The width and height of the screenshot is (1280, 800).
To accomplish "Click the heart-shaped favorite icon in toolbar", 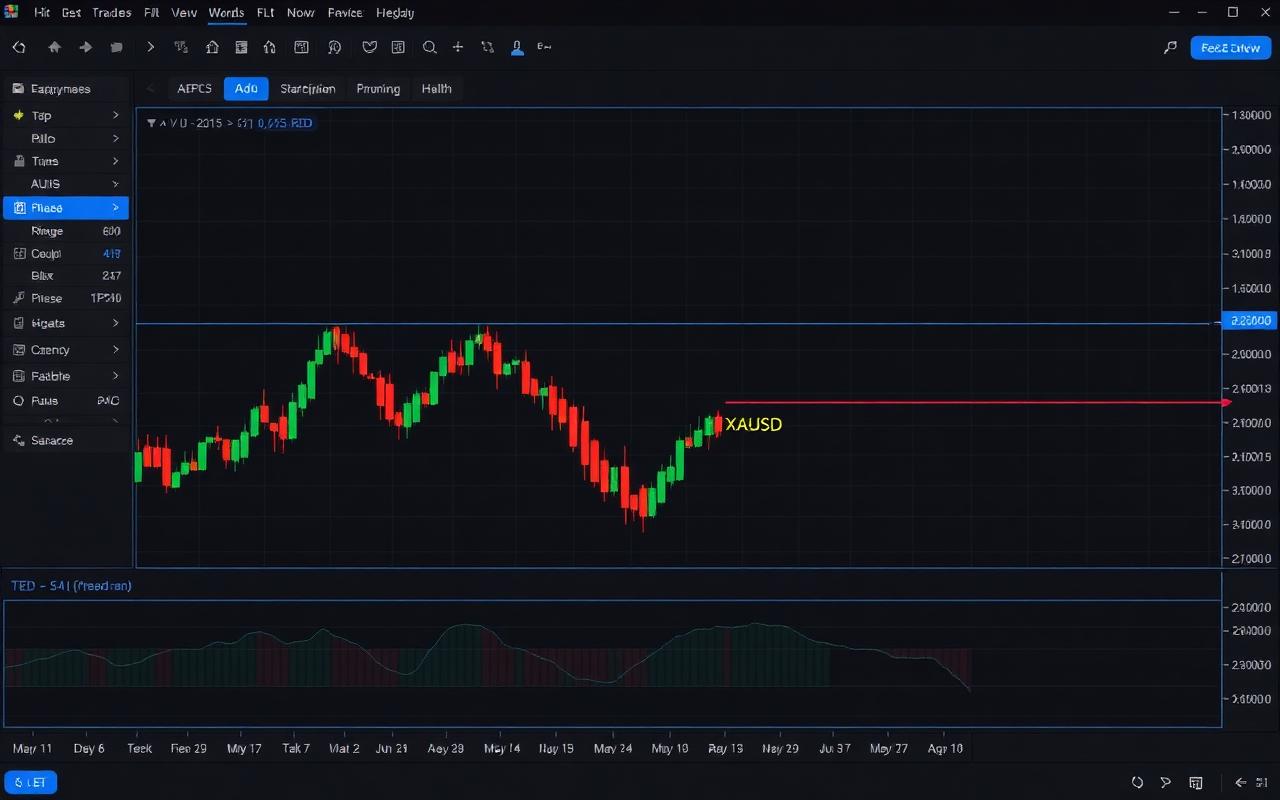I will [x=369, y=47].
